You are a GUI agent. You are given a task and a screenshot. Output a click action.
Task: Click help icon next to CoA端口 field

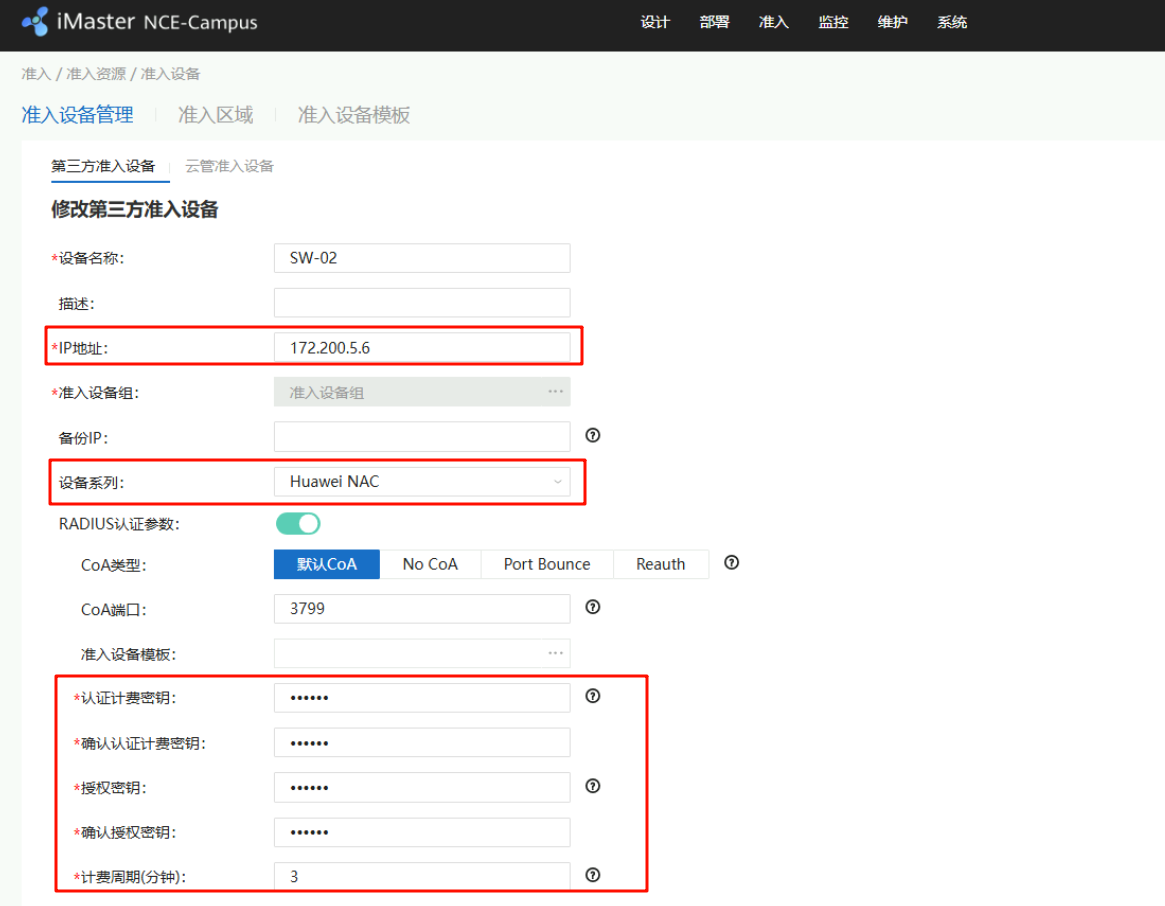click(592, 607)
